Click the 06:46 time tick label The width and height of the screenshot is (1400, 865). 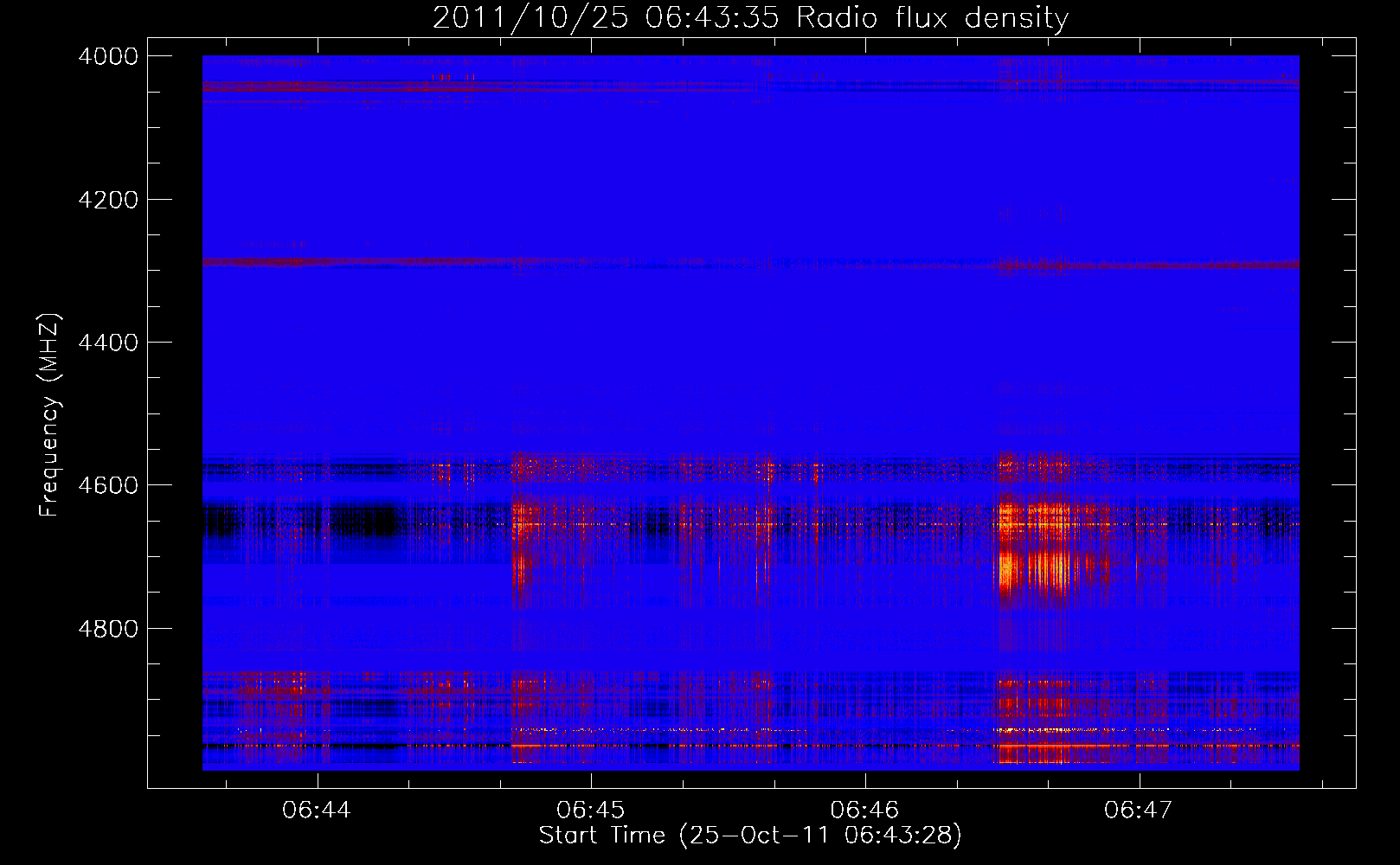coord(864,811)
